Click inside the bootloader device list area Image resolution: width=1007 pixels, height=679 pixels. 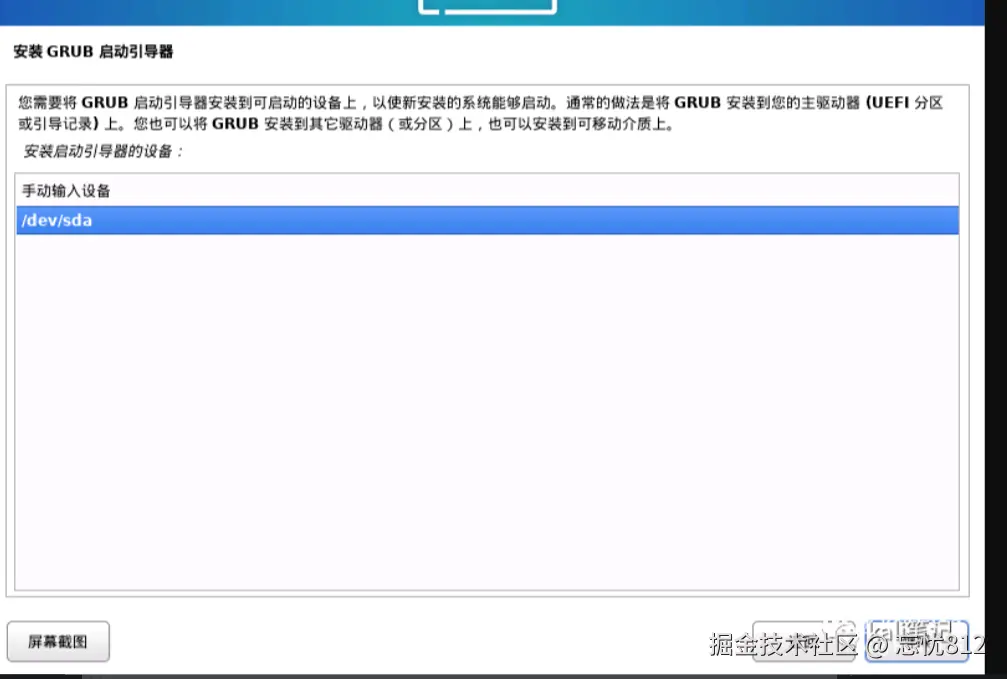486,400
